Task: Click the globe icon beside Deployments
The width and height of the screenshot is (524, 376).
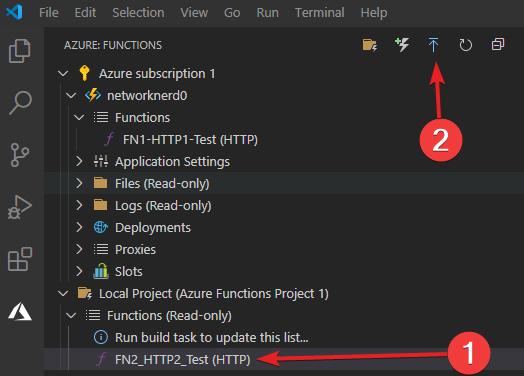Action: click(x=101, y=227)
